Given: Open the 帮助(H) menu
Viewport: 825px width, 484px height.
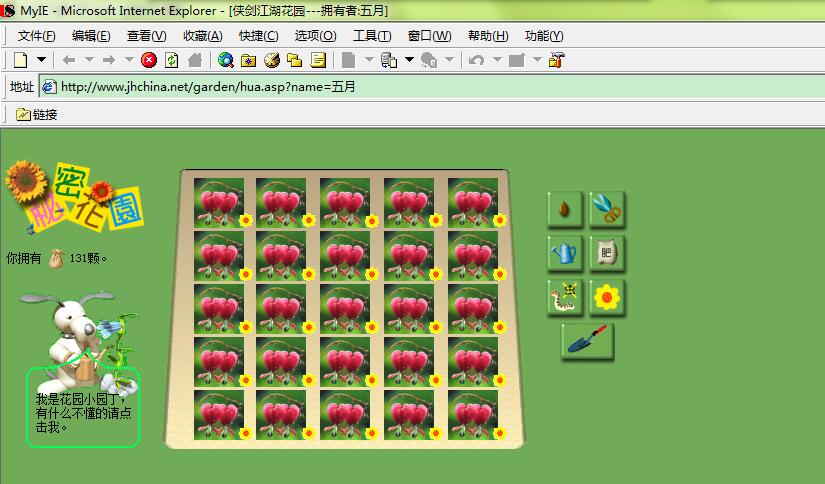Looking at the screenshot, I should tap(488, 36).
